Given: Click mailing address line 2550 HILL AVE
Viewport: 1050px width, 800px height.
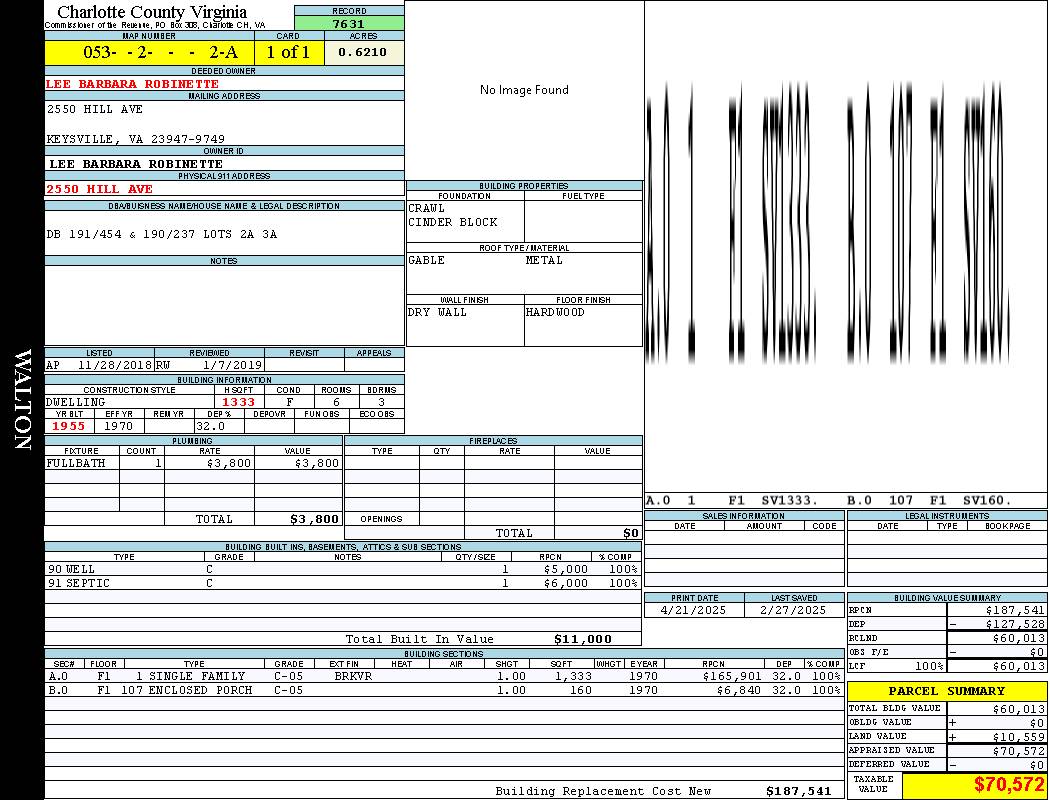Looking at the screenshot, I should pos(94,108).
